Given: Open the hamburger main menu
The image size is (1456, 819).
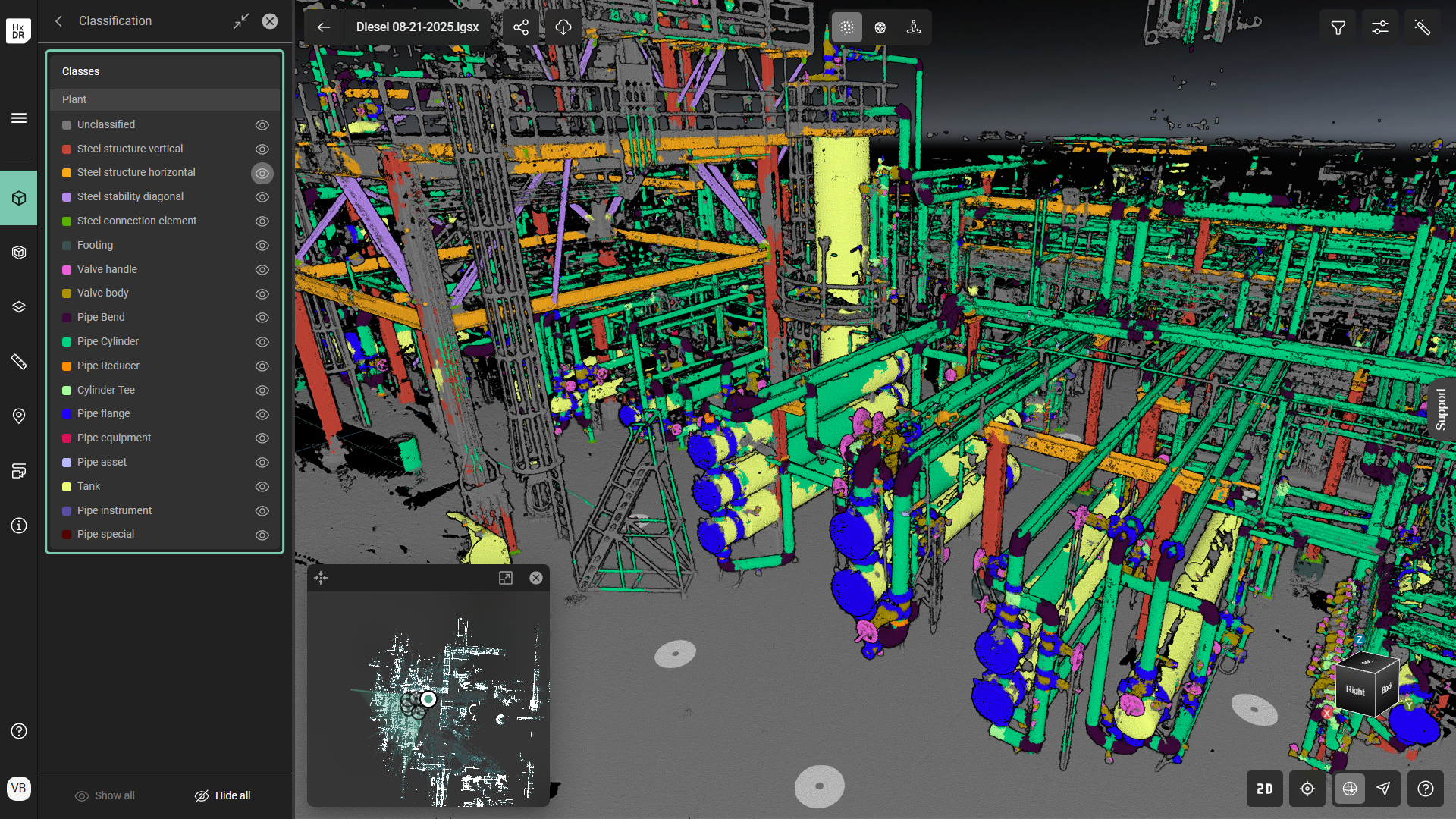Looking at the screenshot, I should [19, 118].
